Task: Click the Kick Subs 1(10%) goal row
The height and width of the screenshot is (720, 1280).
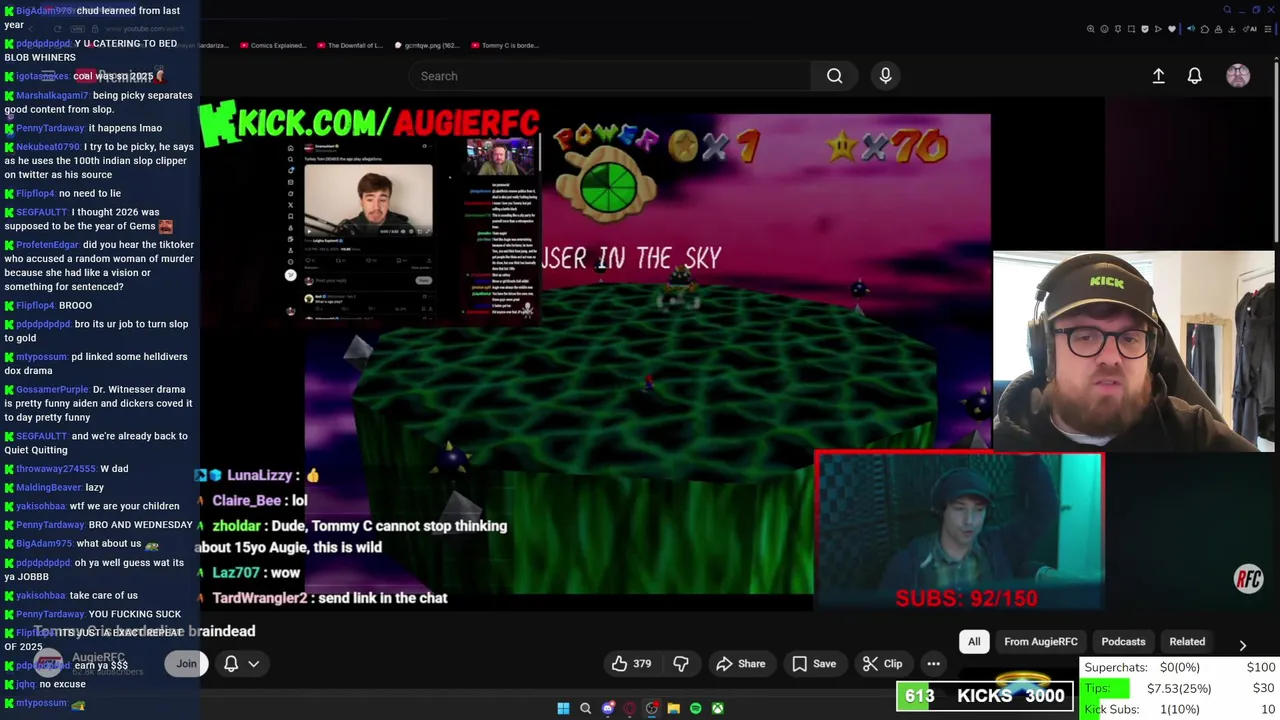Action: click(x=1180, y=709)
